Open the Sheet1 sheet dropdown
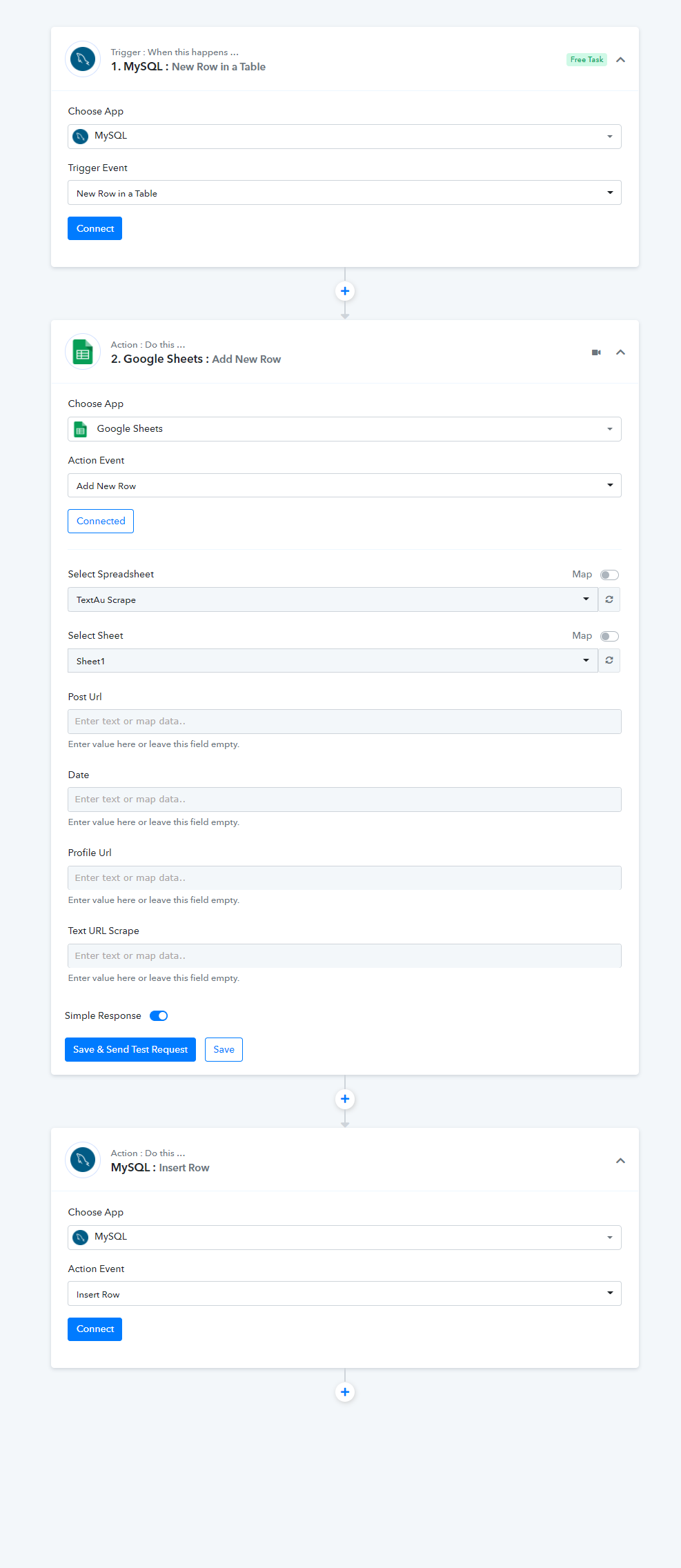This screenshot has width=681, height=1568. point(333,661)
